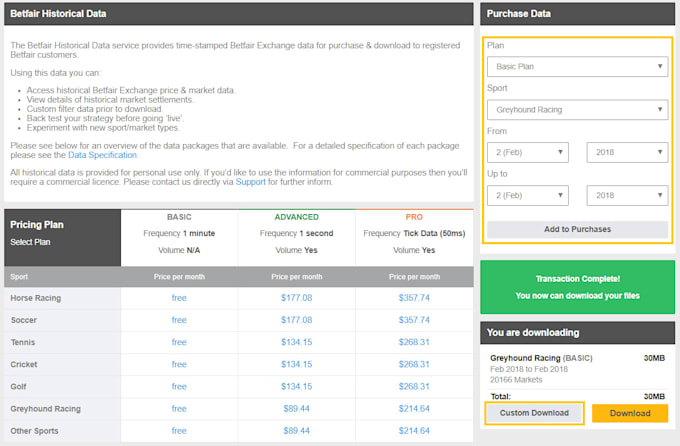Click Greyhound Racing advanced price $89.44
Image resolution: width=680 pixels, height=446 pixels.
click(x=297, y=409)
